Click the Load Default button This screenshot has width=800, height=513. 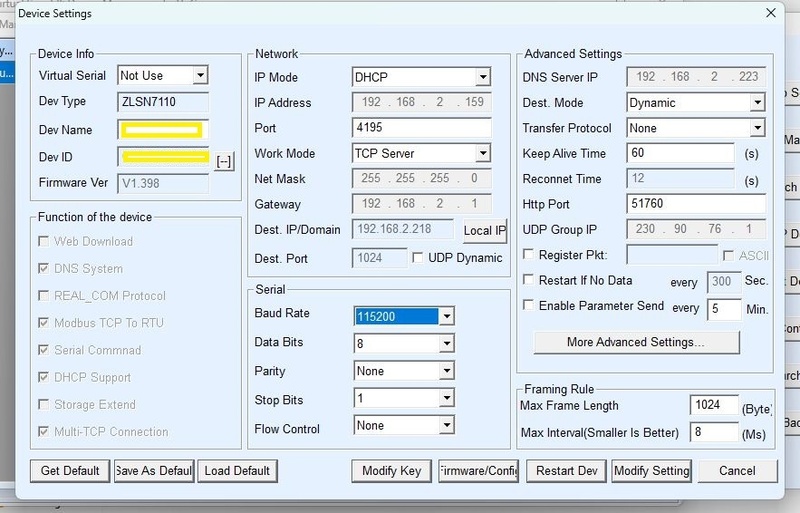(237, 471)
